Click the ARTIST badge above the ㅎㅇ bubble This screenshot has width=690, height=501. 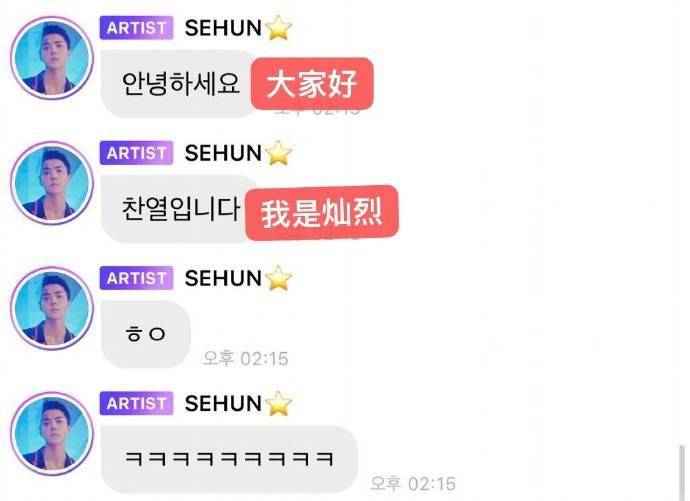click(136, 278)
